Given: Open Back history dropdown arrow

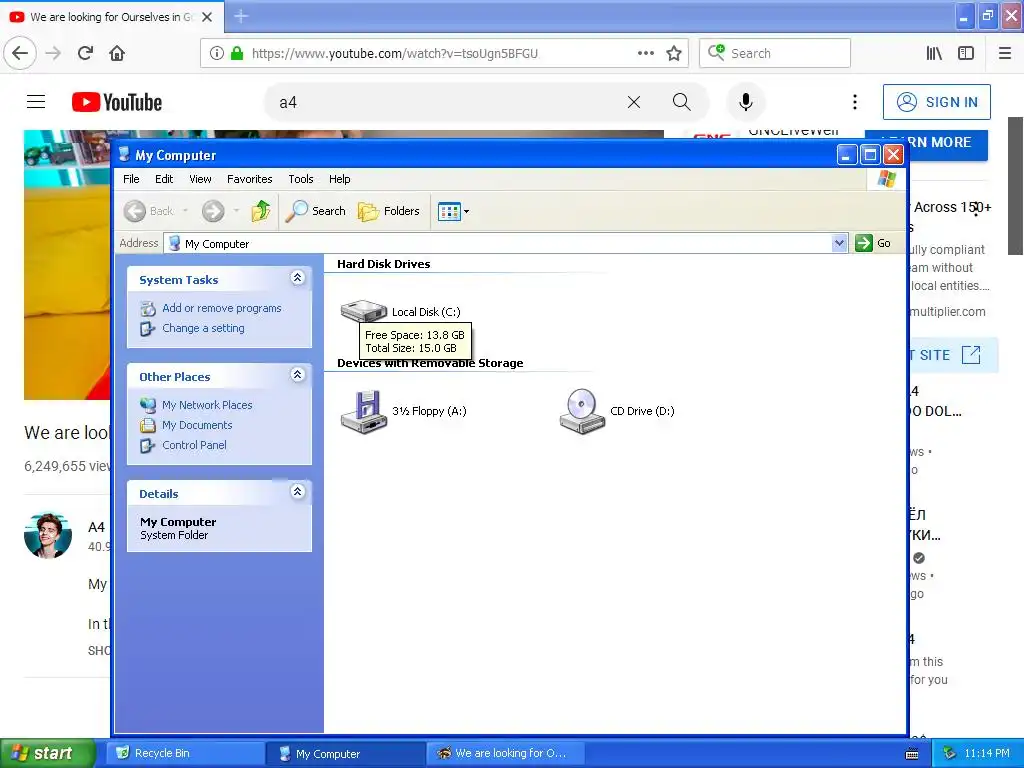Looking at the screenshot, I should 185,211.
